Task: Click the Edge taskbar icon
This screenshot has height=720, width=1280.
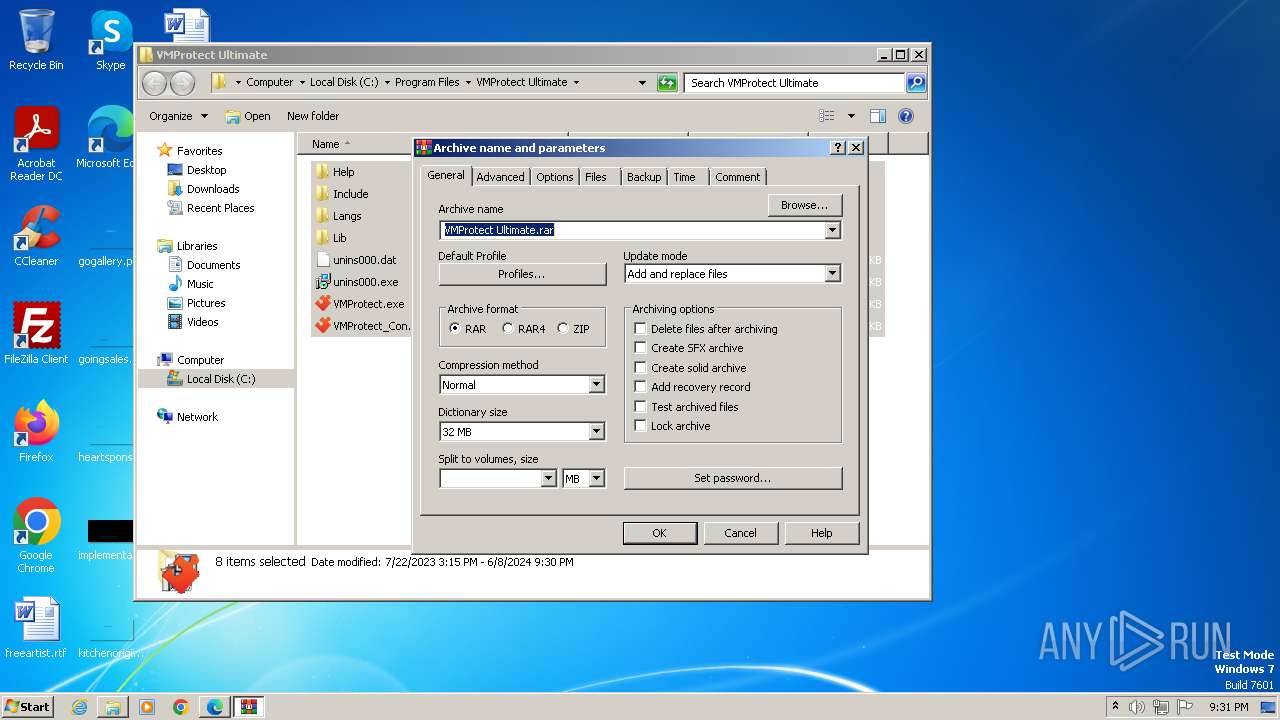Action: click(215, 707)
